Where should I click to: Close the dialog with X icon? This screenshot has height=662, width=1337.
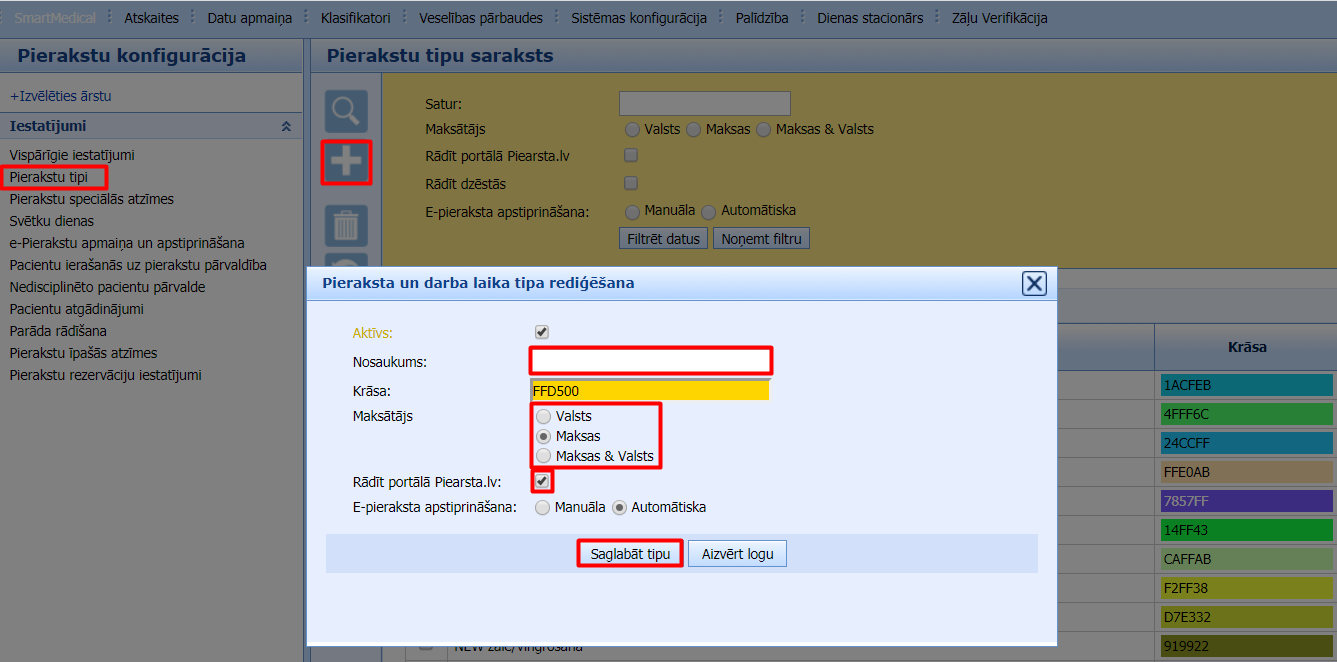tap(1034, 284)
